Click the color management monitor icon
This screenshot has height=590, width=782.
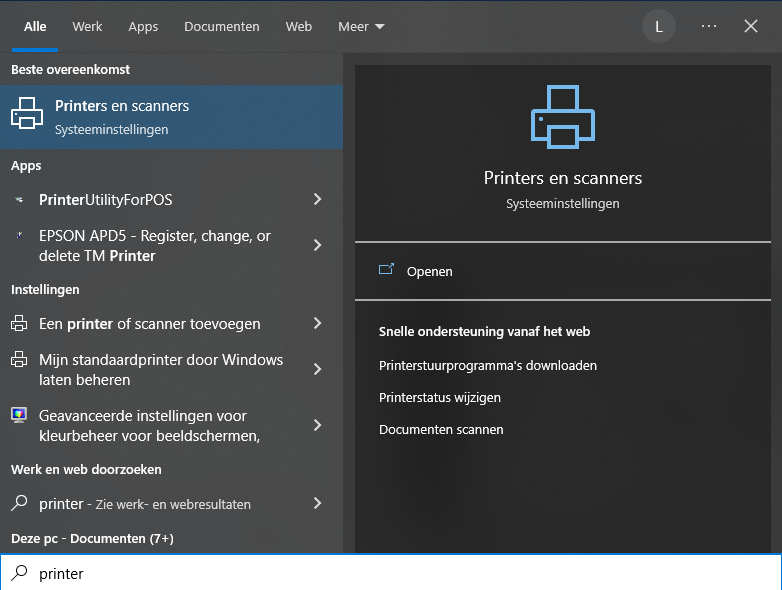tap(19, 416)
